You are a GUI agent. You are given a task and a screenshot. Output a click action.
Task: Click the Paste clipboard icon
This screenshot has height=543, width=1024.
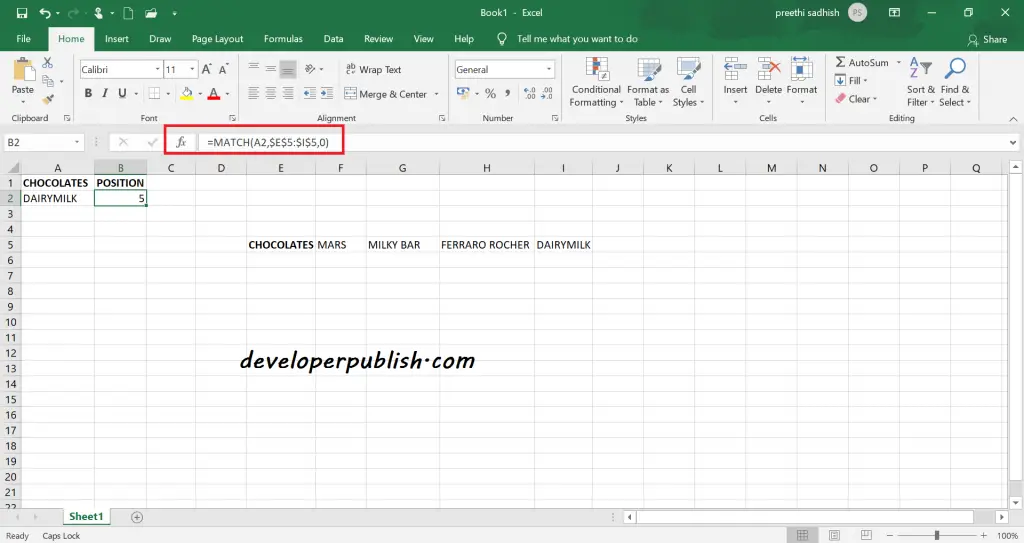24,70
